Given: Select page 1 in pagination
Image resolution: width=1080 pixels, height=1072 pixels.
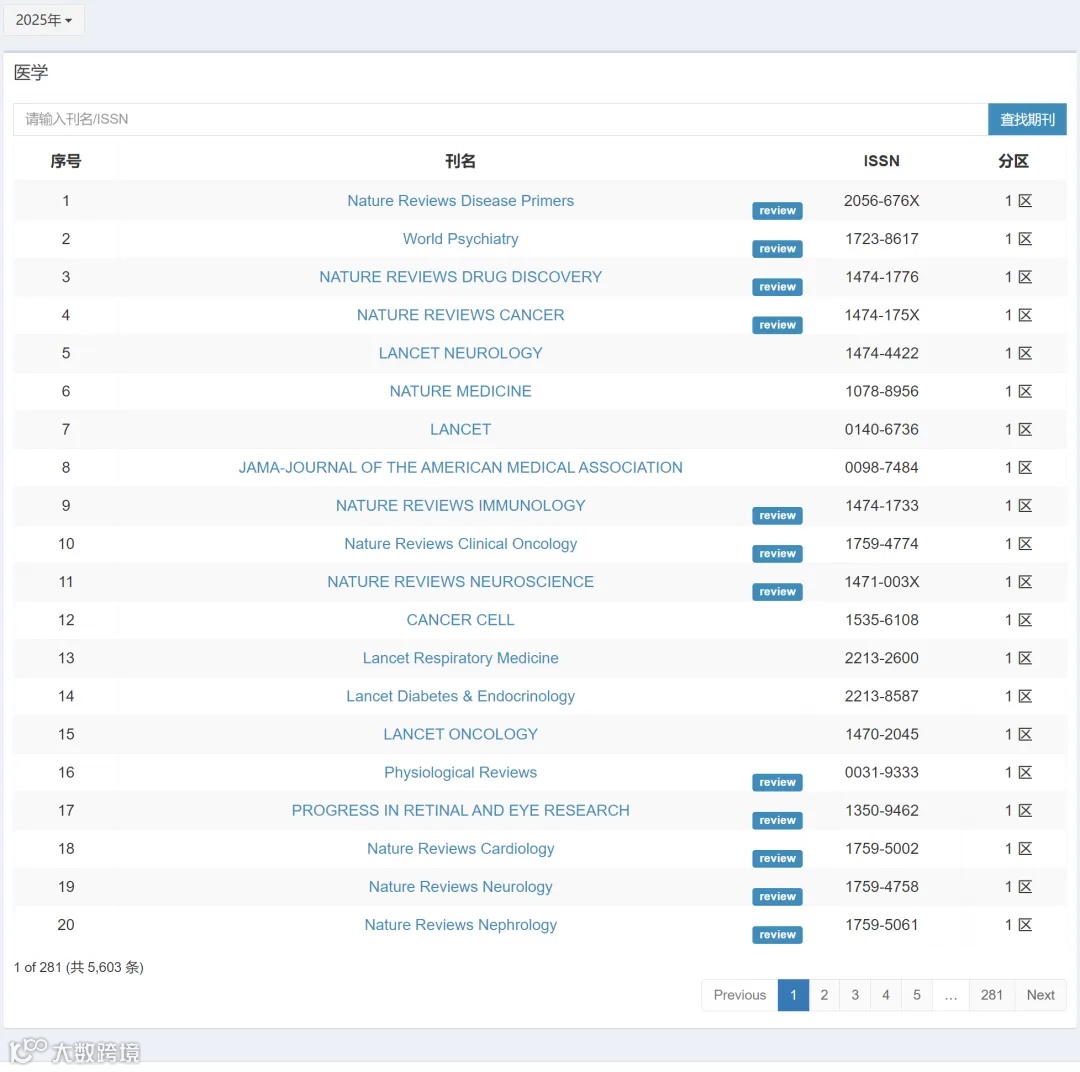Looking at the screenshot, I should point(793,995).
